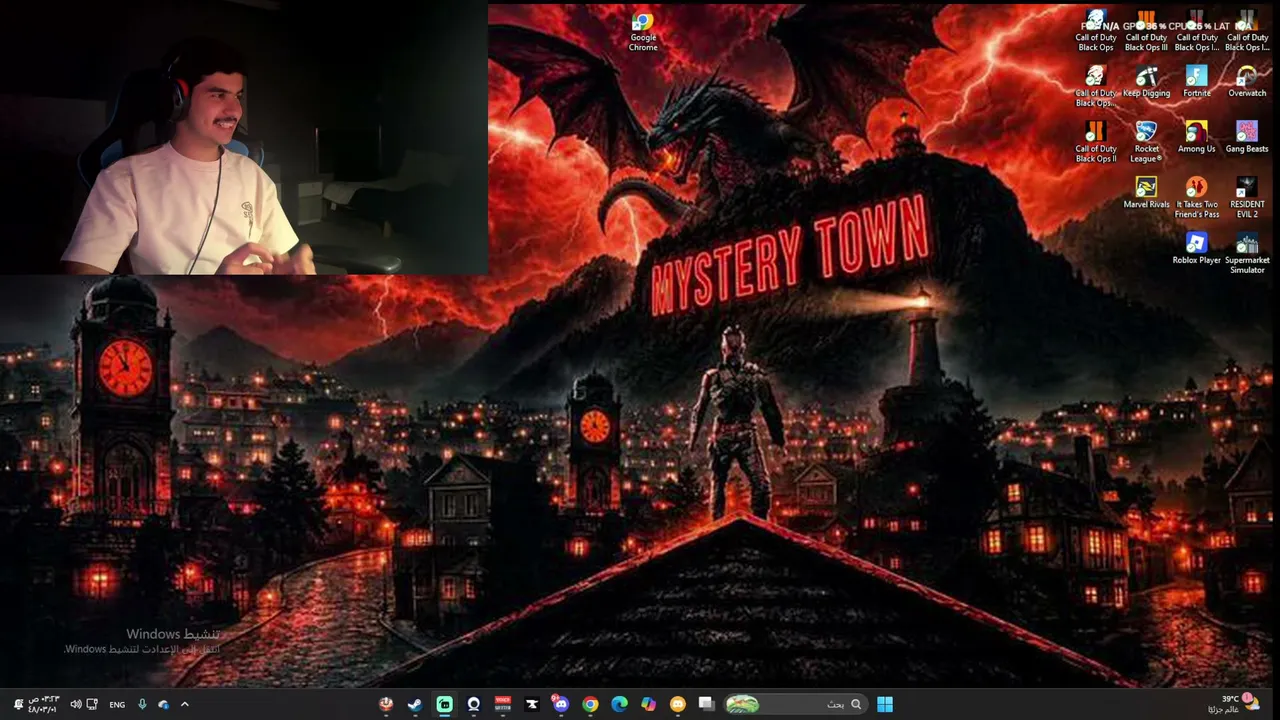Open the Gang Beasts desktop icon
Screen dimensions: 1280x720
pos(1247,137)
